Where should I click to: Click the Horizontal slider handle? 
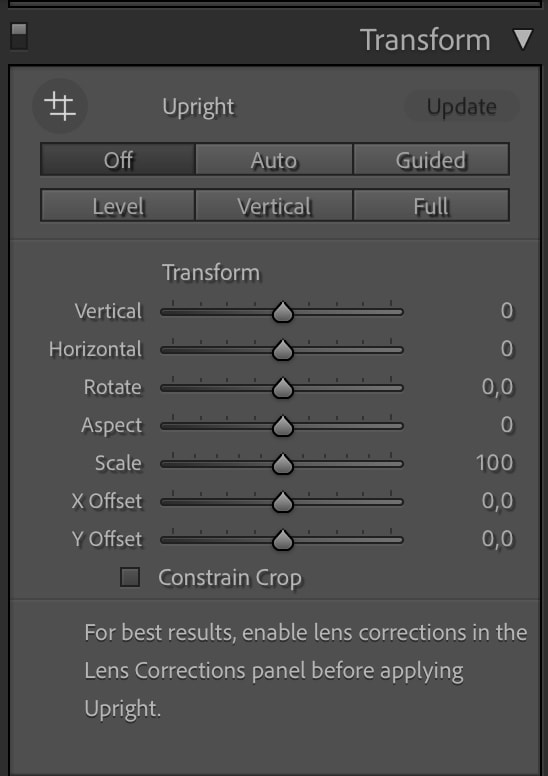283,350
